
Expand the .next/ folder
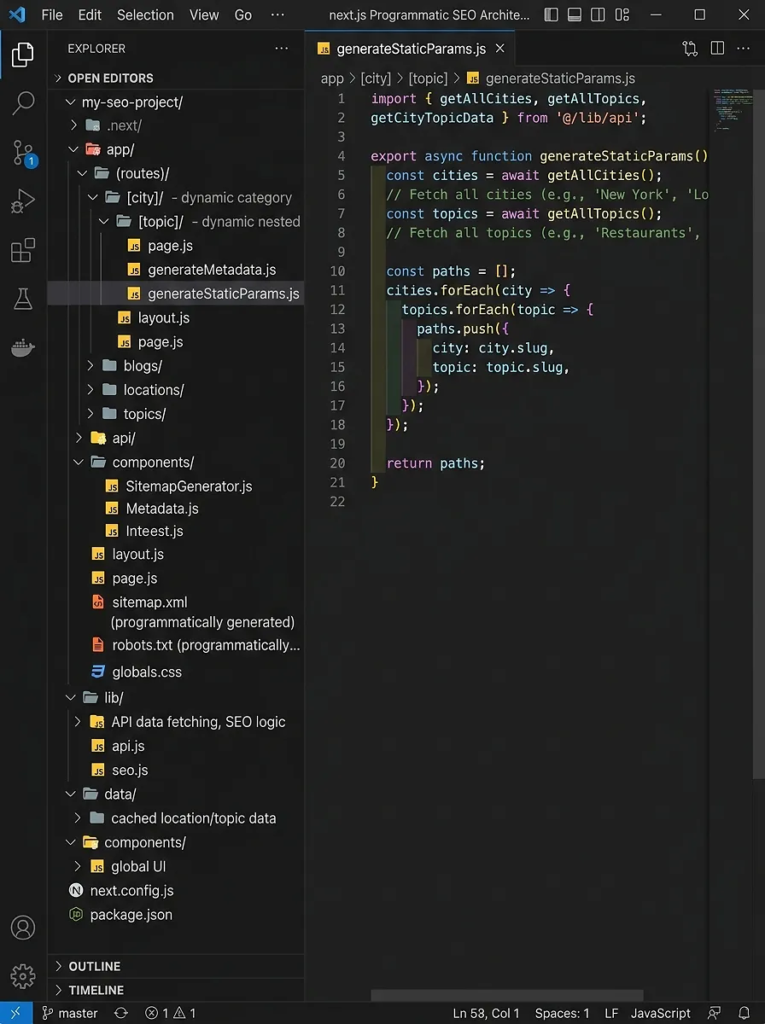click(176, 125)
